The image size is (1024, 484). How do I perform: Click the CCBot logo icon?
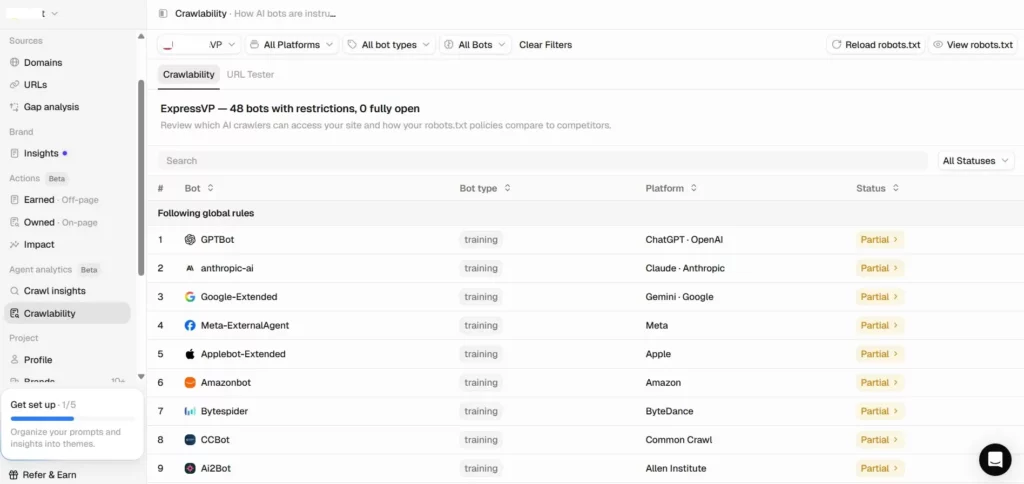pyautogui.click(x=190, y=440)
